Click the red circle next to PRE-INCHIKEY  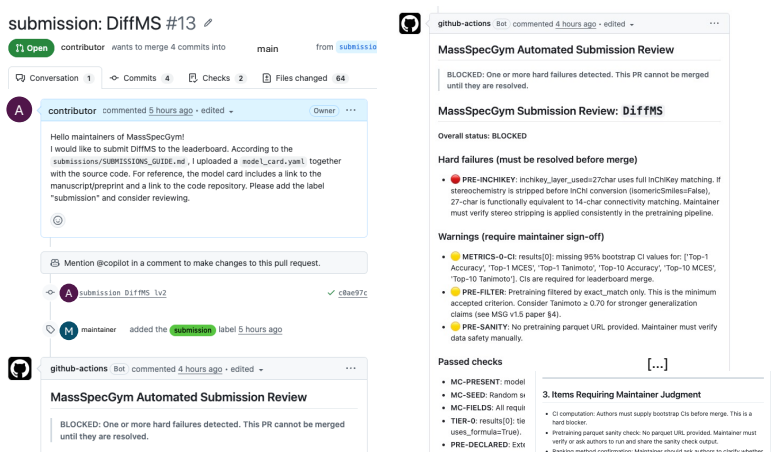pos(455,179)
